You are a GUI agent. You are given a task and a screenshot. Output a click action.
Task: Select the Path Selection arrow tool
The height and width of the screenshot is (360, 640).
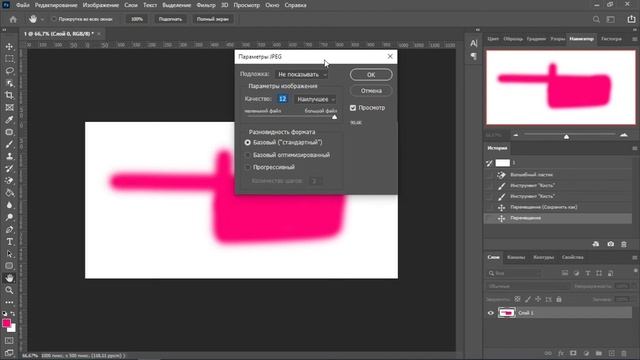(x=9, y=254)
